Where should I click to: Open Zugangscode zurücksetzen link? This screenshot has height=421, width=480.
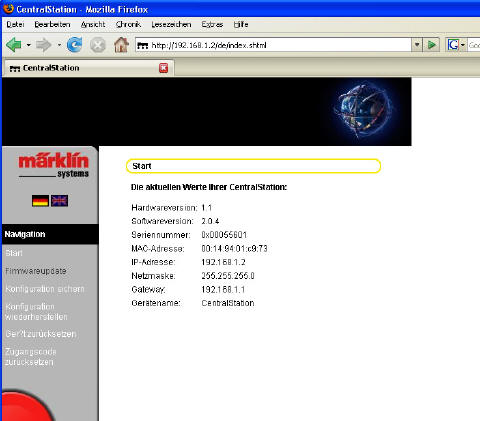click(x=30, y=357)
